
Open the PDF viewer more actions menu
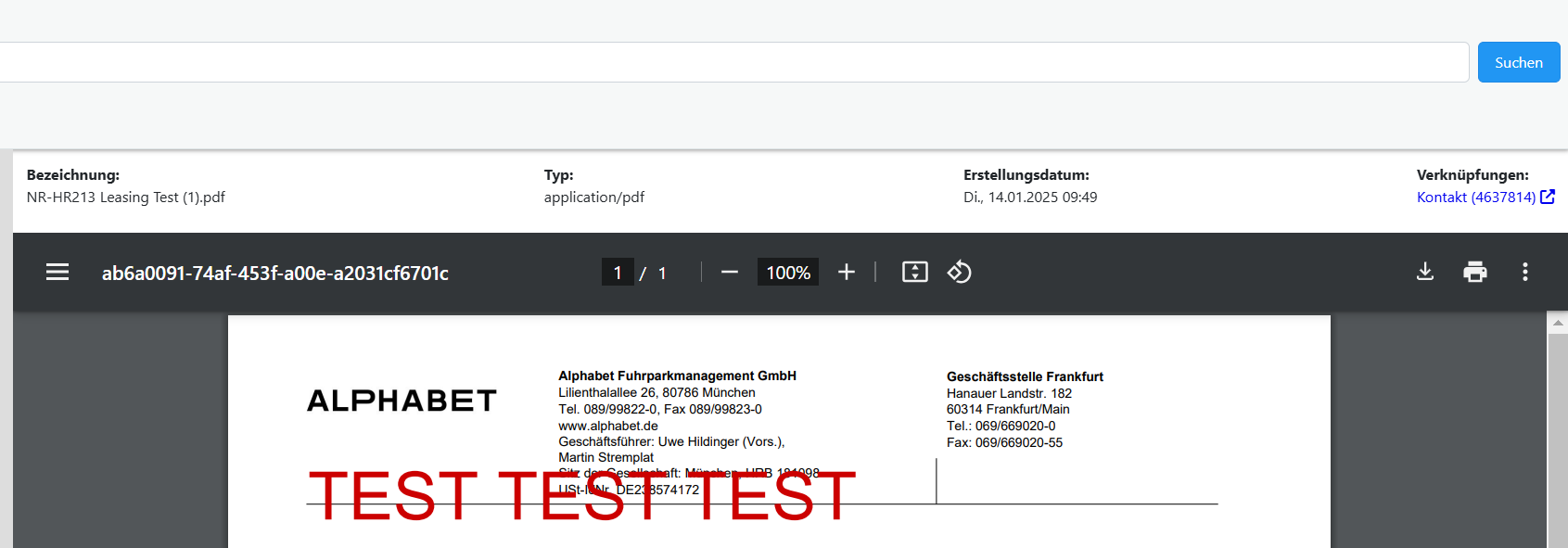click(x=1524, y=272)
